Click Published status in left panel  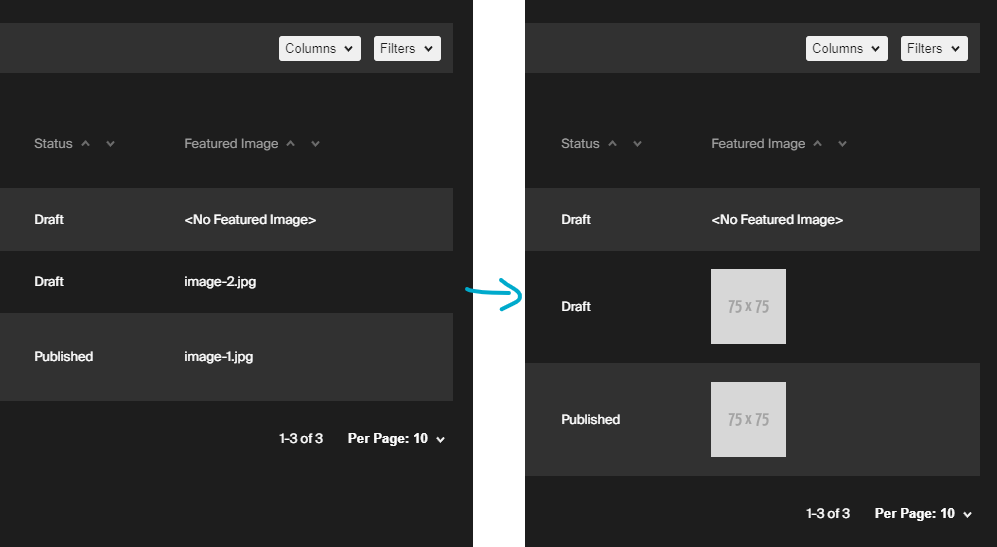point(64,356)
